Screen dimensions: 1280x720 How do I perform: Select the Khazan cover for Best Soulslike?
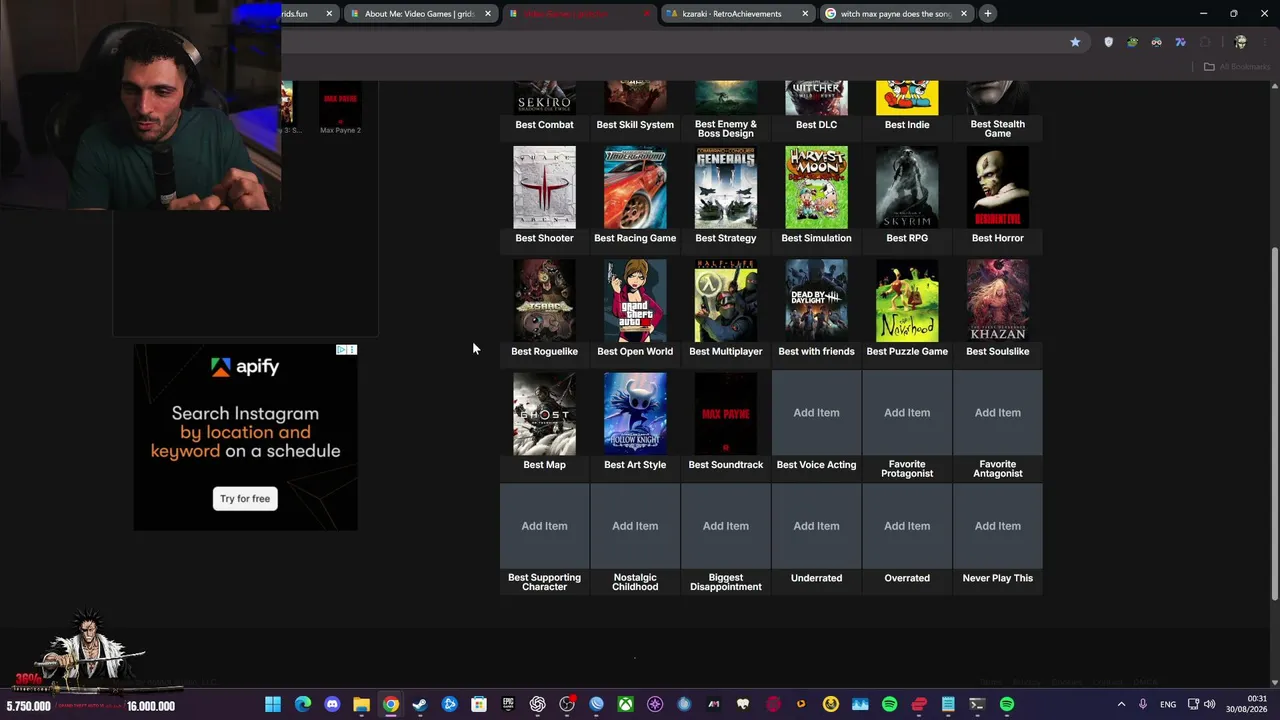click(998, 301)
